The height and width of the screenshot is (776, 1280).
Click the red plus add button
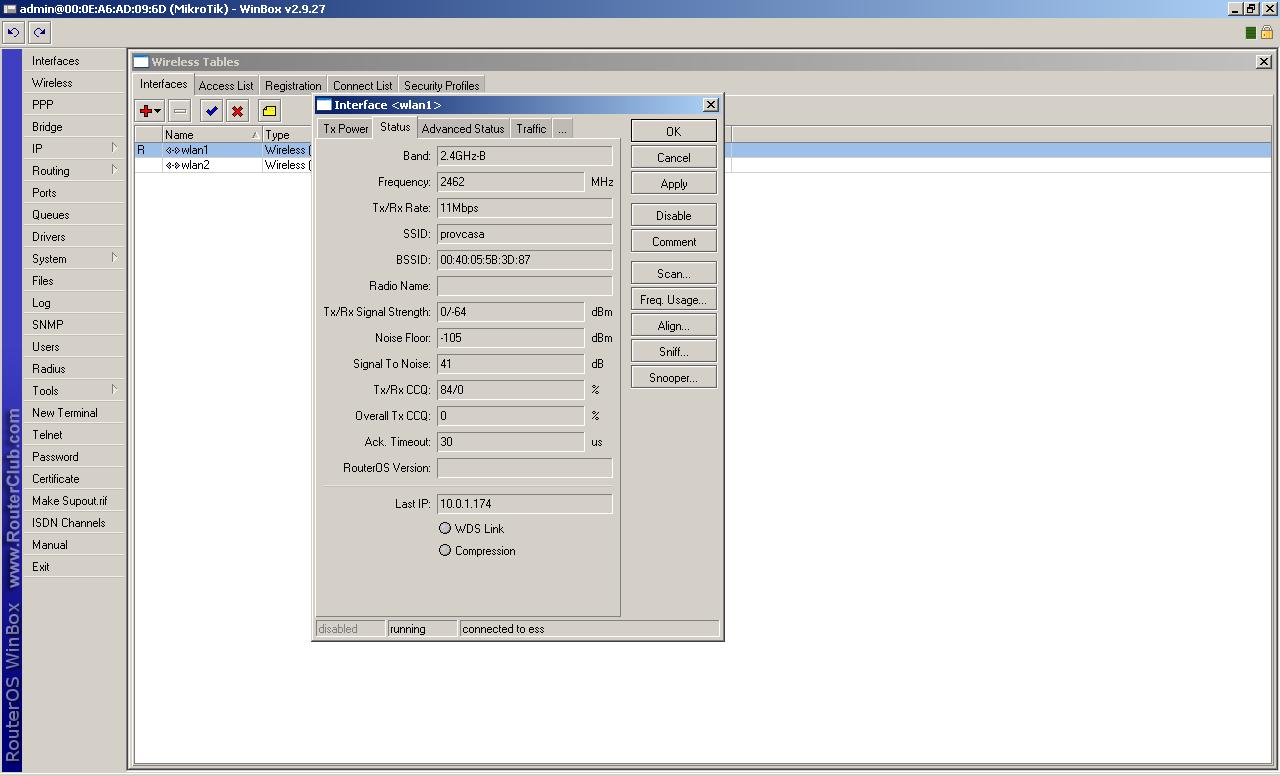(150, 111)
